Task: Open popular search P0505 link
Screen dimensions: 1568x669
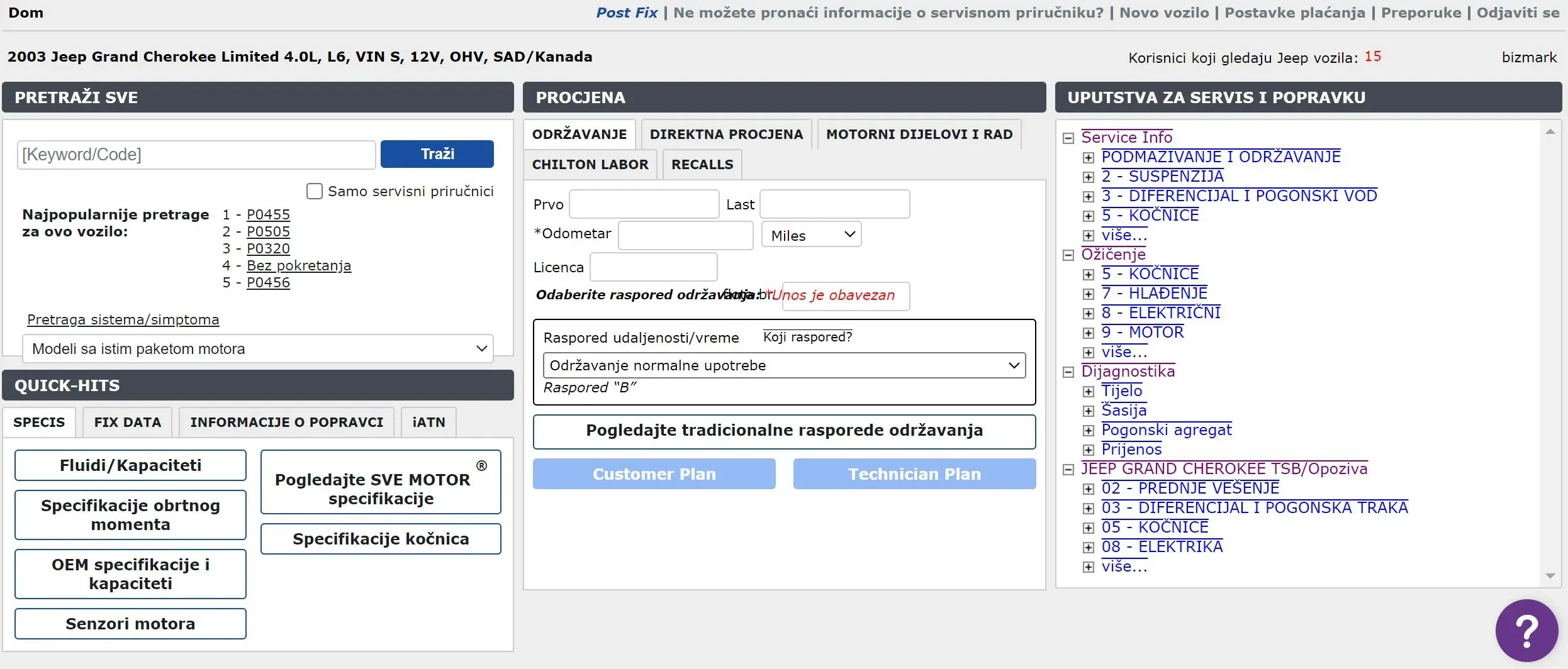Action: click(268, 231)
